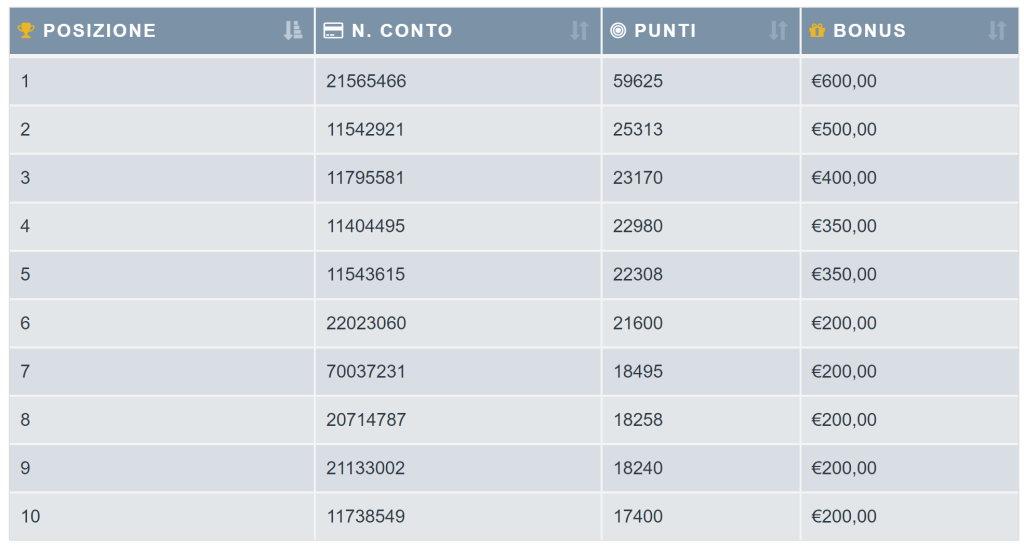Image resolution: width=1024 pixels, height=548 pixels.
Task: Select the N. CONTO column header text
Action: coord(402,31)
